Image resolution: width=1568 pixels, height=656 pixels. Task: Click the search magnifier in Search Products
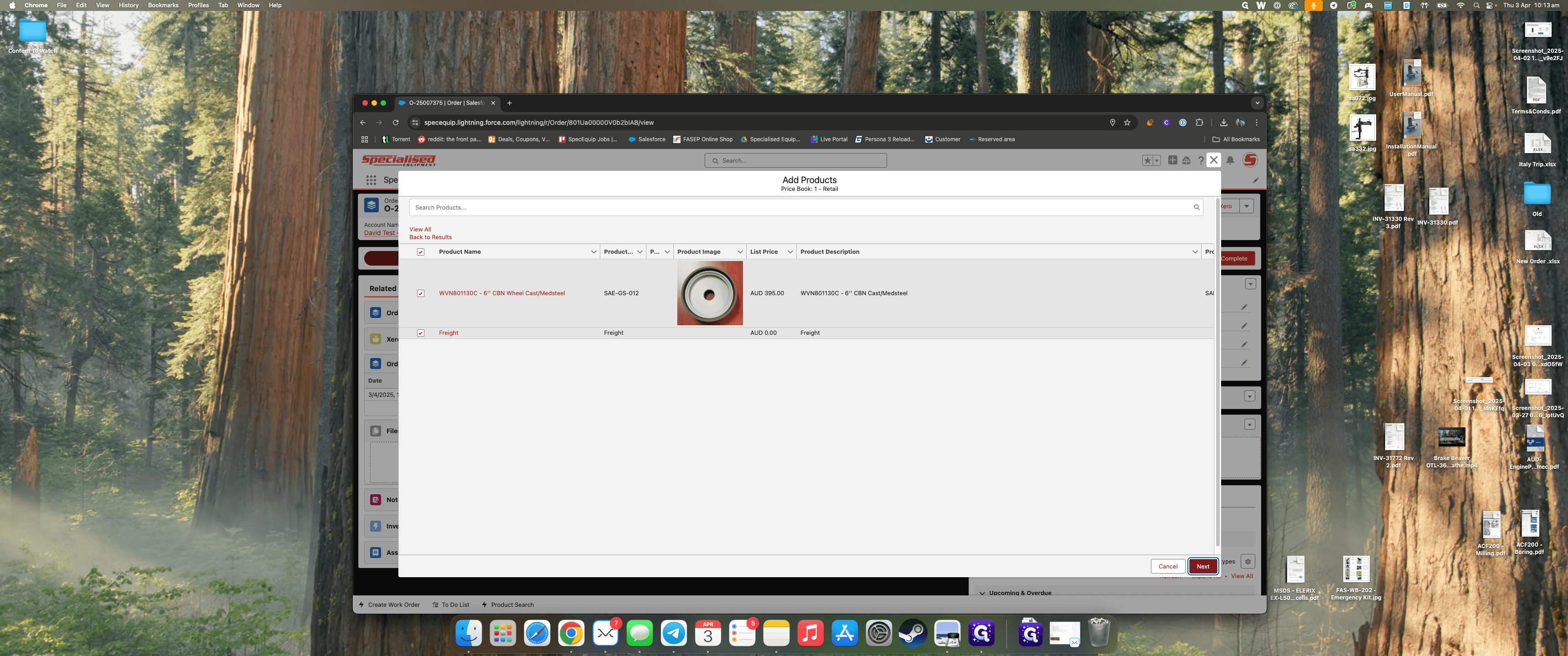click(x=1196, y=208)
